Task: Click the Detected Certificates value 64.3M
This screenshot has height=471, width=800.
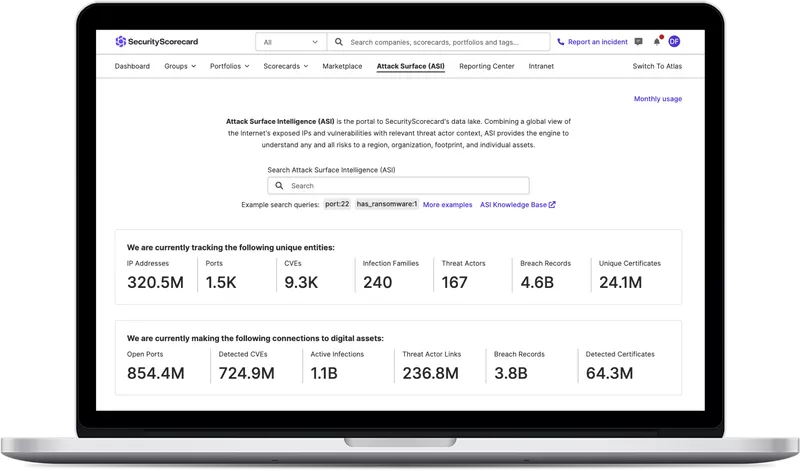Action: (609, 373)
